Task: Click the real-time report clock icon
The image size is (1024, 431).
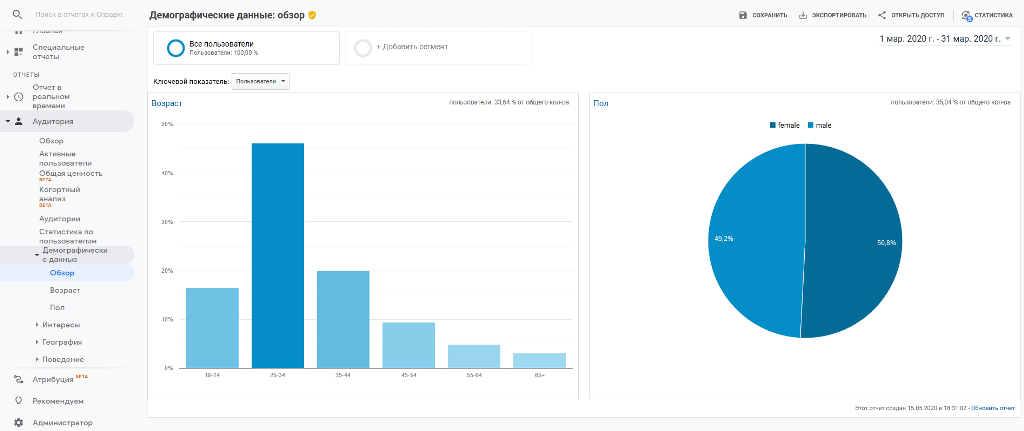Action: (x=18, y=96)
